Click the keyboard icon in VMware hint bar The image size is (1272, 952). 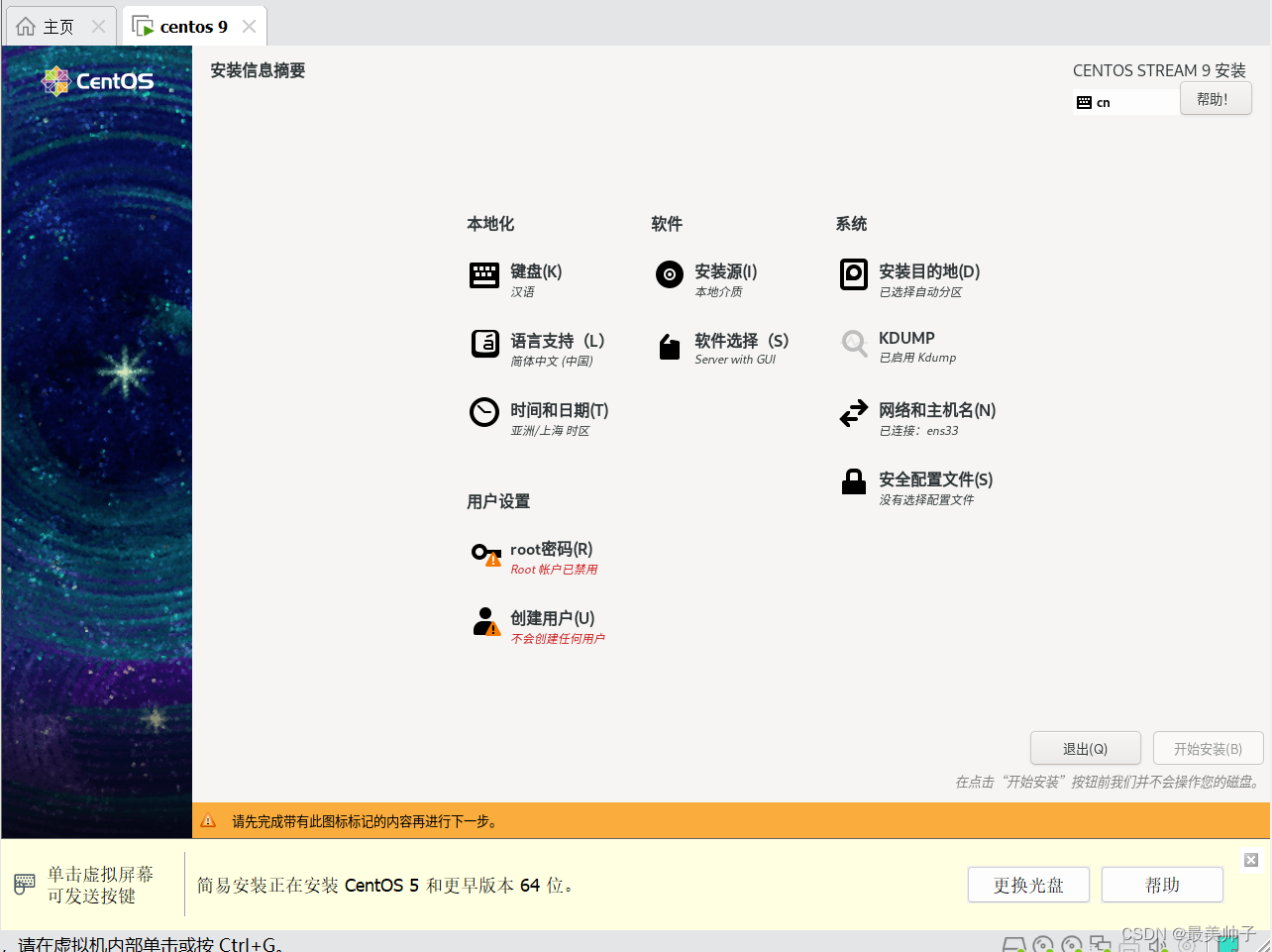25,884
